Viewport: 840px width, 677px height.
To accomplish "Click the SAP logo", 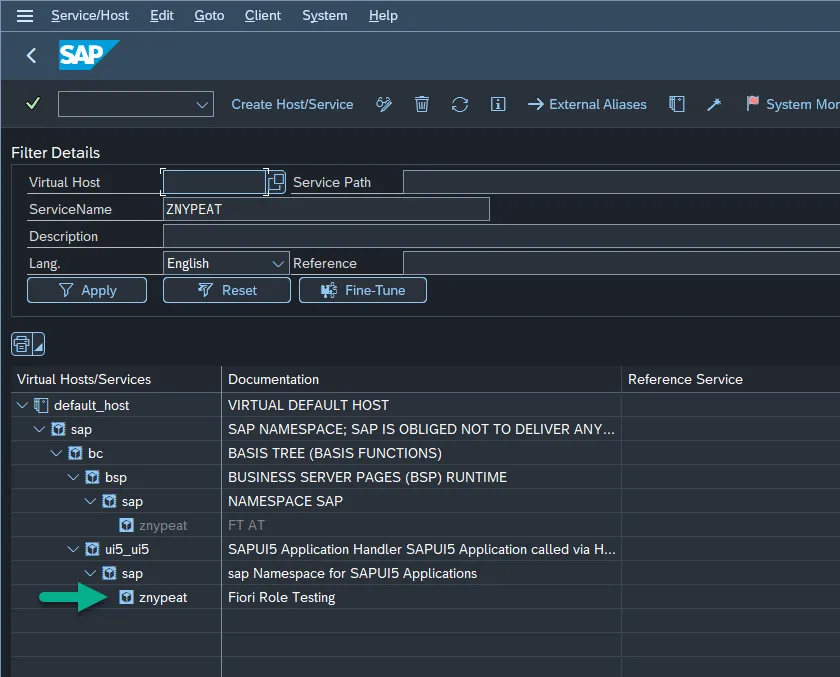I will pos(89,55).
